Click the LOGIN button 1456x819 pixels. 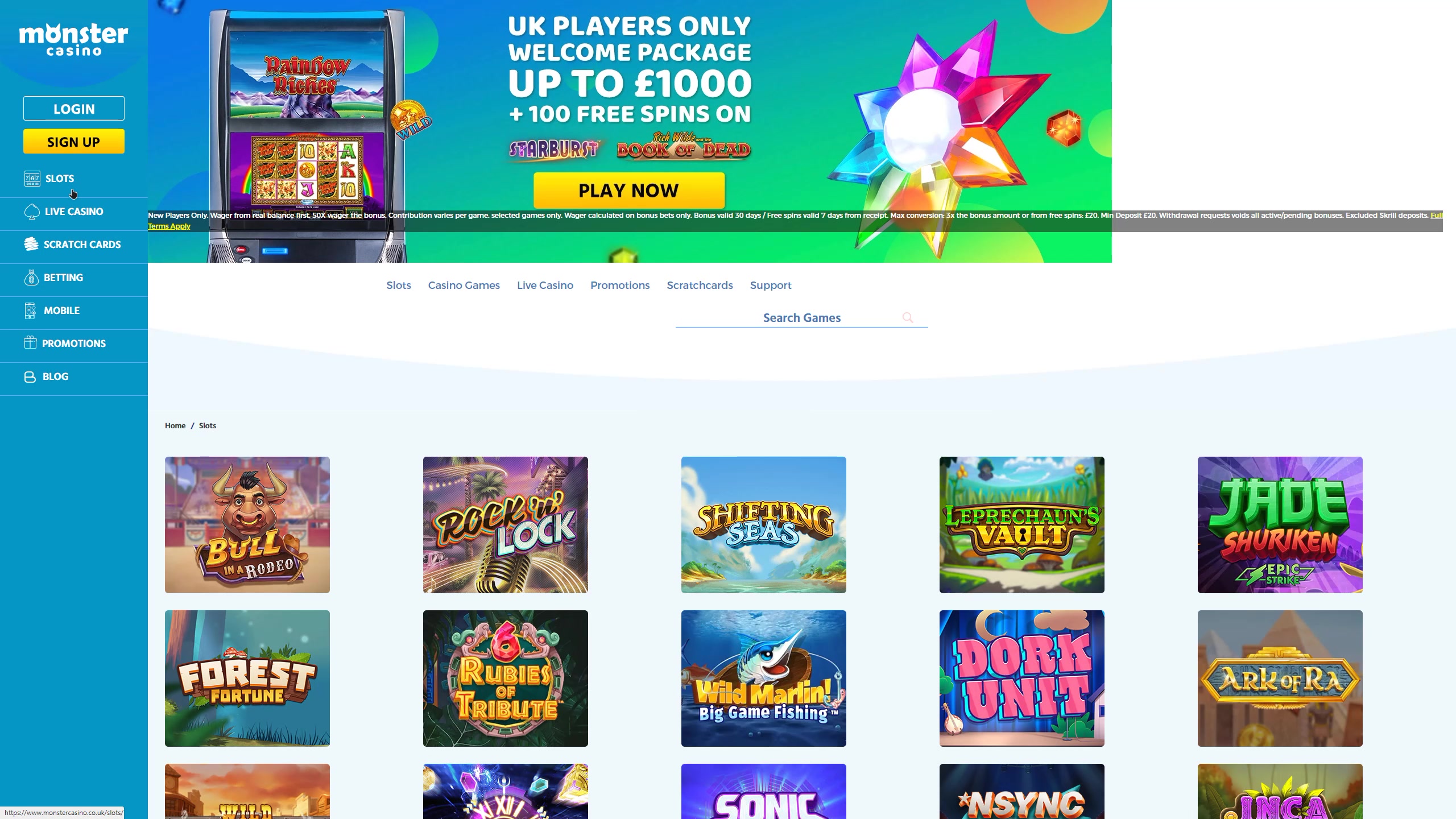coord(74,109)
